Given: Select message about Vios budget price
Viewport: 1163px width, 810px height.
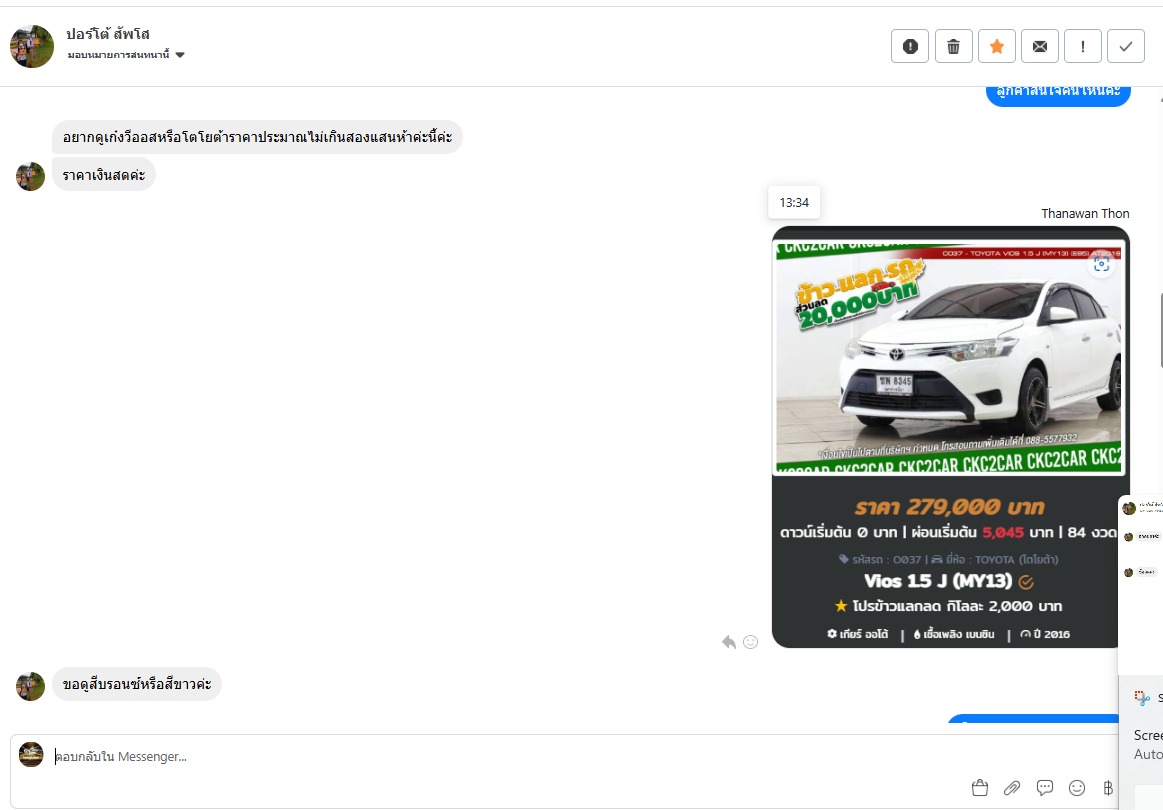Looking at the screenshot, I should (x=257, y=137).
